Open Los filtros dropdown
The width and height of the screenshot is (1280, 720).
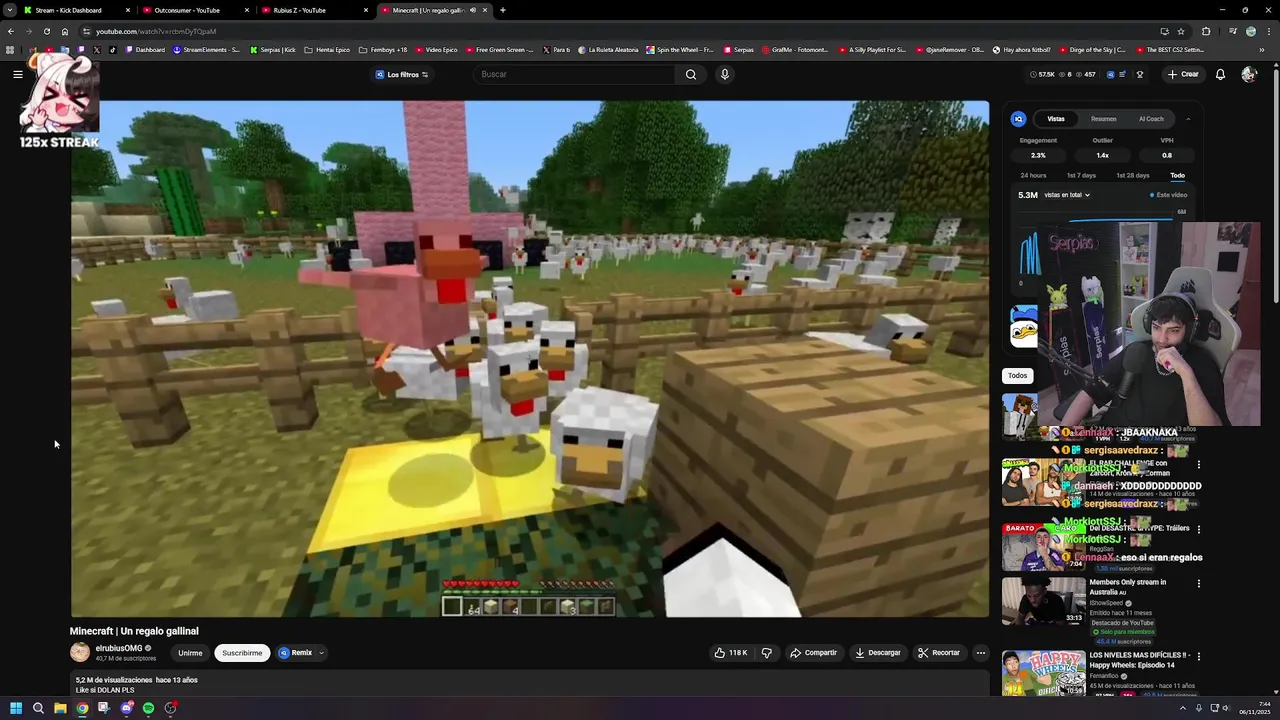tap(402, 74)
